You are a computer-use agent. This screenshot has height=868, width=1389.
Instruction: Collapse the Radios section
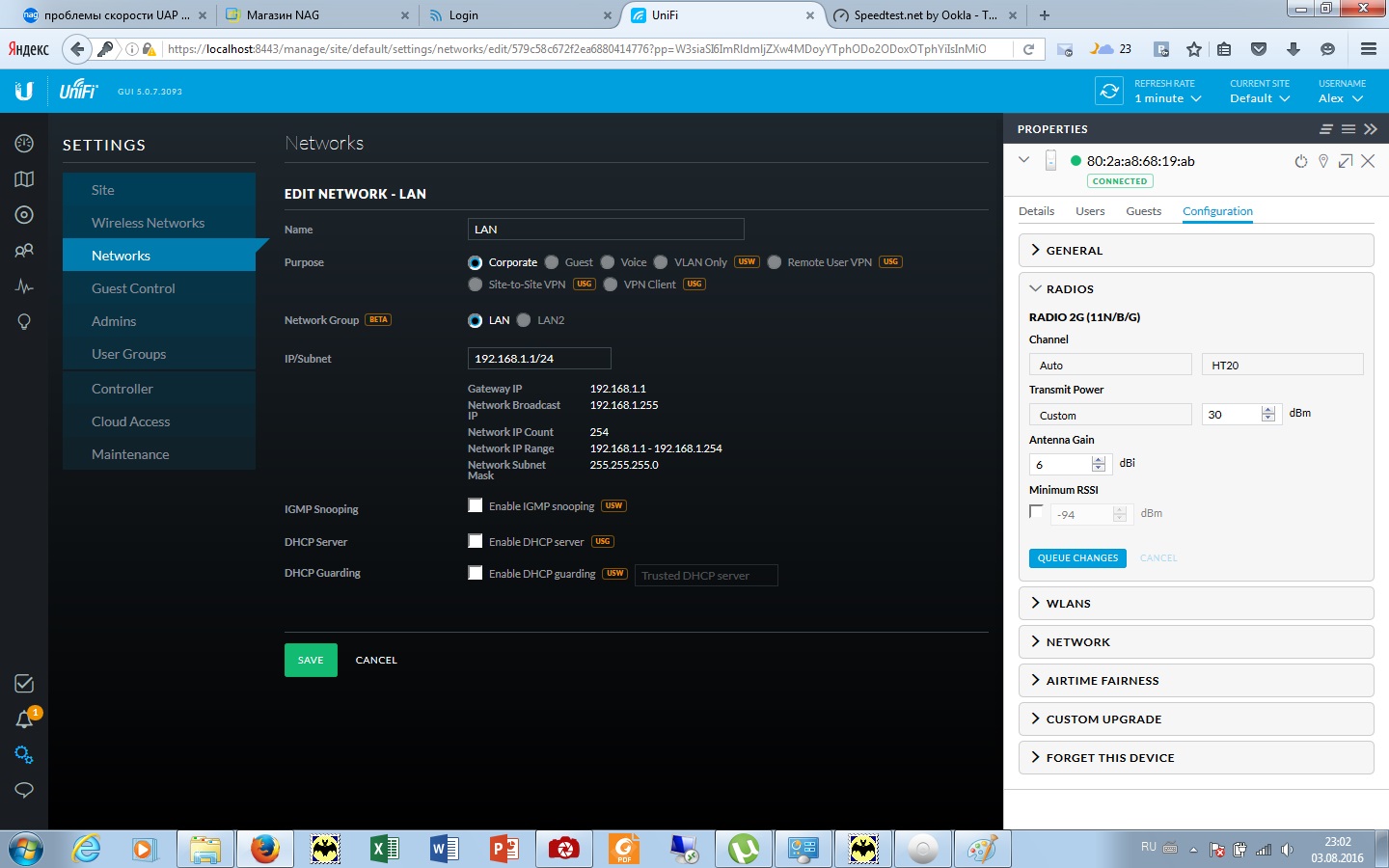(1196, 288)
